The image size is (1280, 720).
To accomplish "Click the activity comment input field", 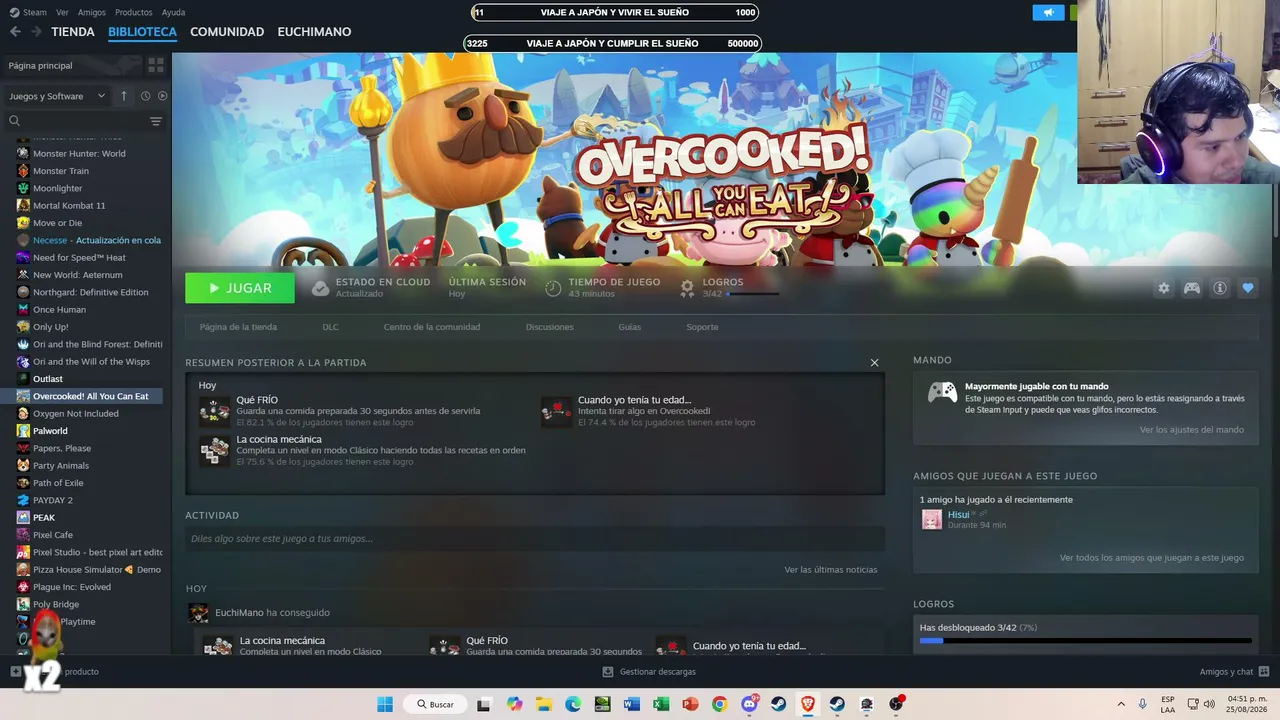I will click(x=535, y=539).
